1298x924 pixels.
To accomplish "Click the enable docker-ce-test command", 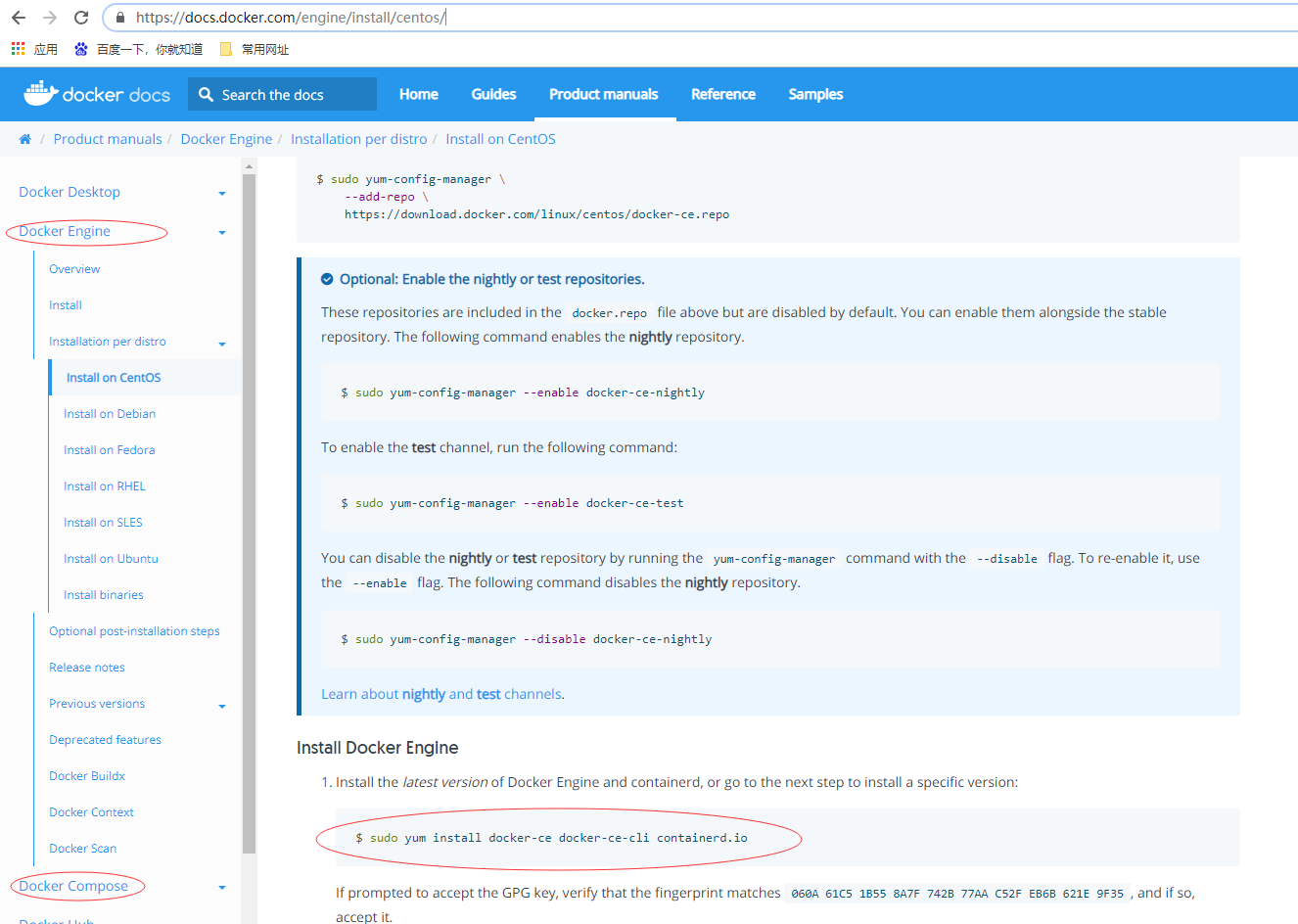I will (x=512, y=503).
